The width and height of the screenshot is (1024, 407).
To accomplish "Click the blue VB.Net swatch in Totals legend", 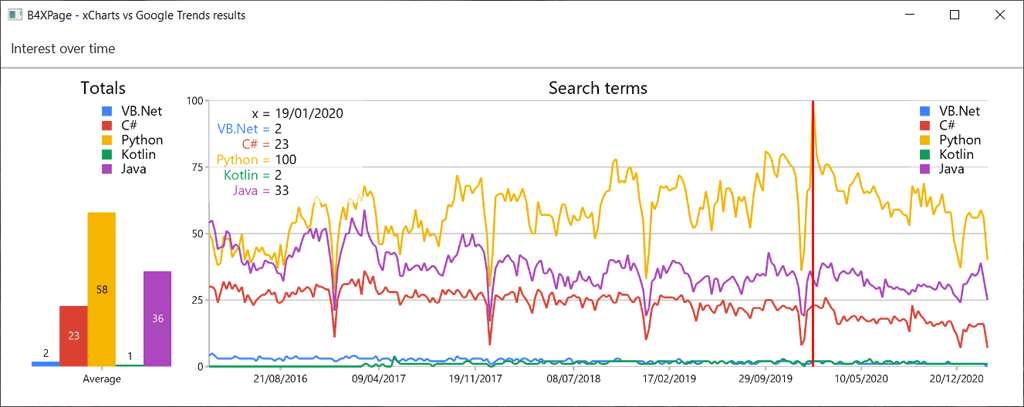I will [106, 111].
